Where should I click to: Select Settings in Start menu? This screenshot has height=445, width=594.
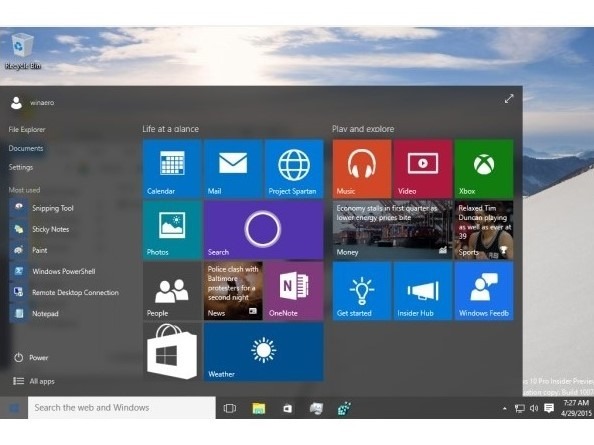tap(21, 167)
